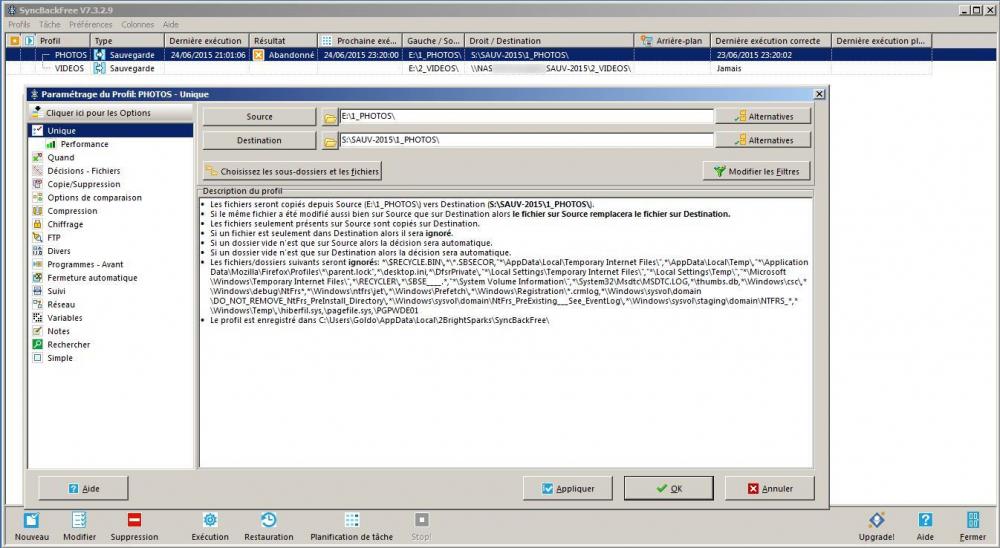
Task: Open the Profils menu
Action: point(19,24)
